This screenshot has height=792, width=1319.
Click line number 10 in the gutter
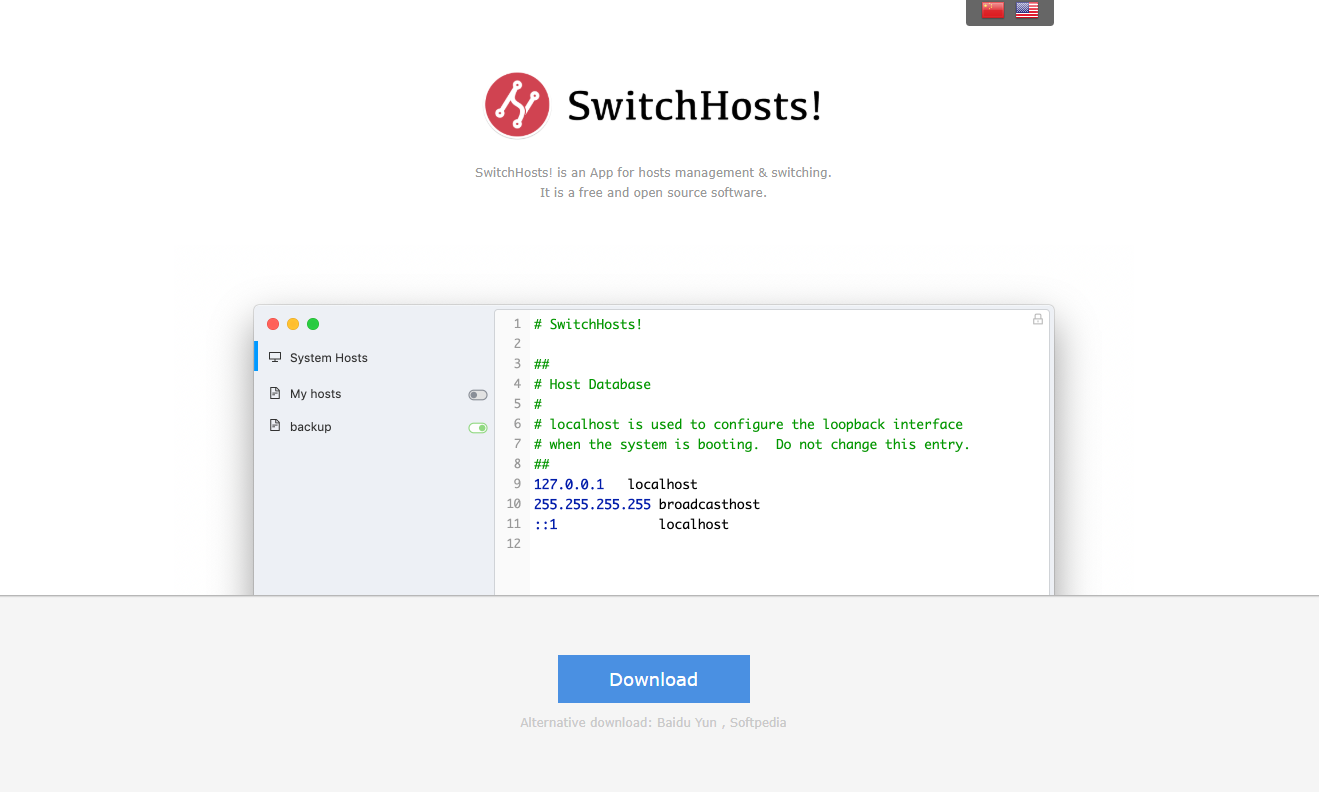pos(513,503)
